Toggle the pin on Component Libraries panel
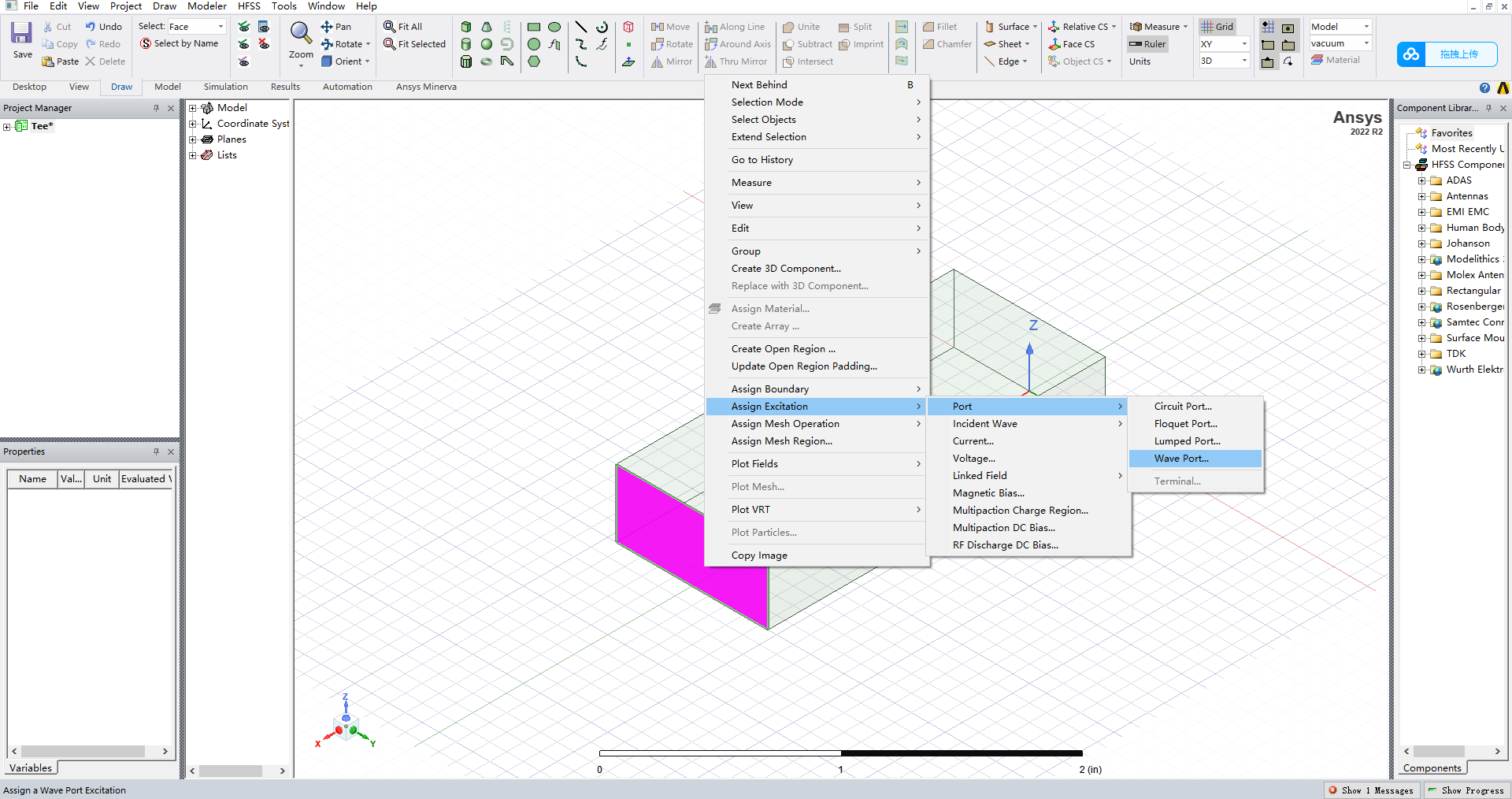The image size is (1512, 799). click(x=1488, y=108)
